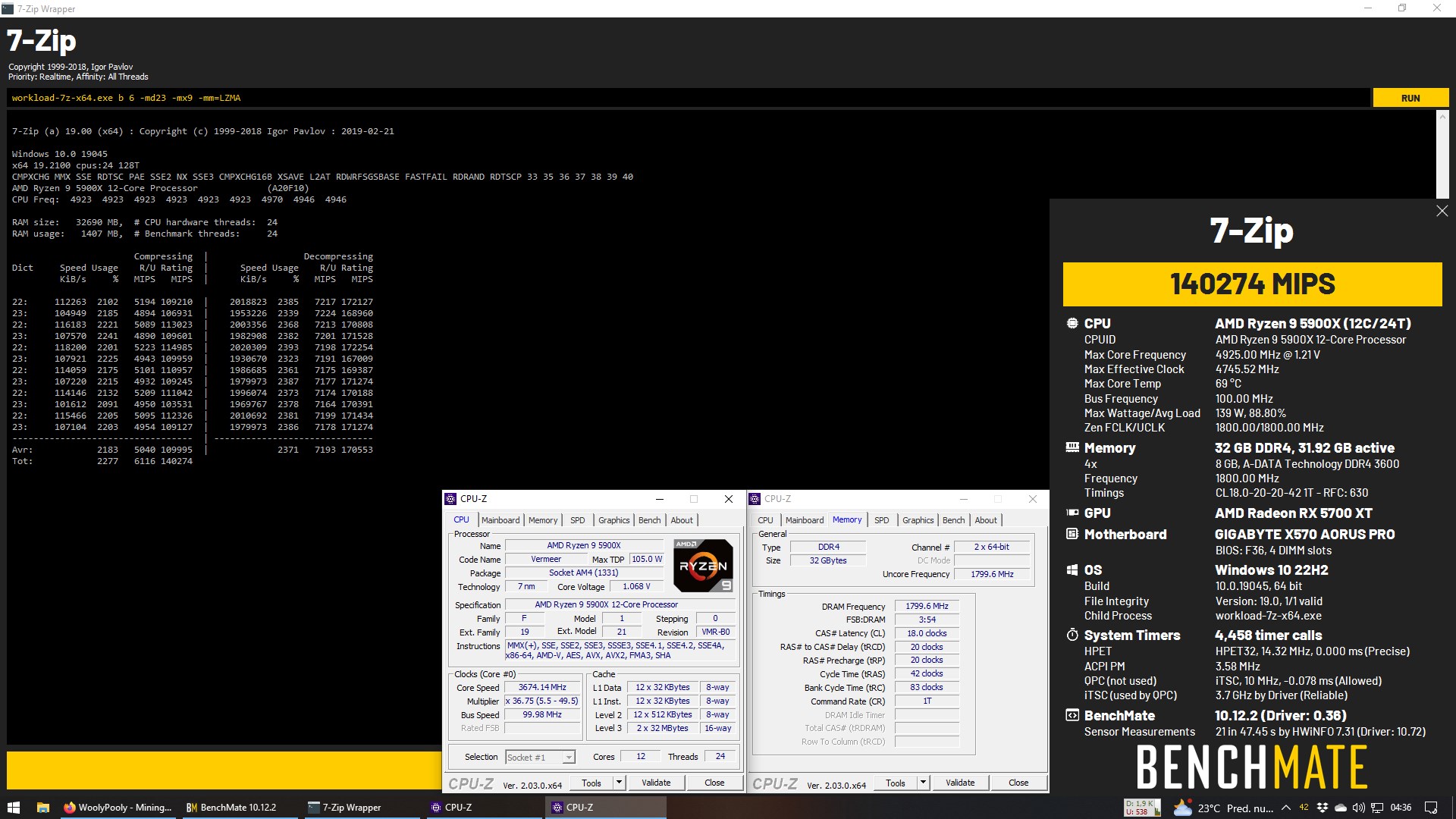The width and height of the screenshot is (1456, 819).
Task: Click Tools button in right CPU-Z window
Action: [x=896, y=783]
